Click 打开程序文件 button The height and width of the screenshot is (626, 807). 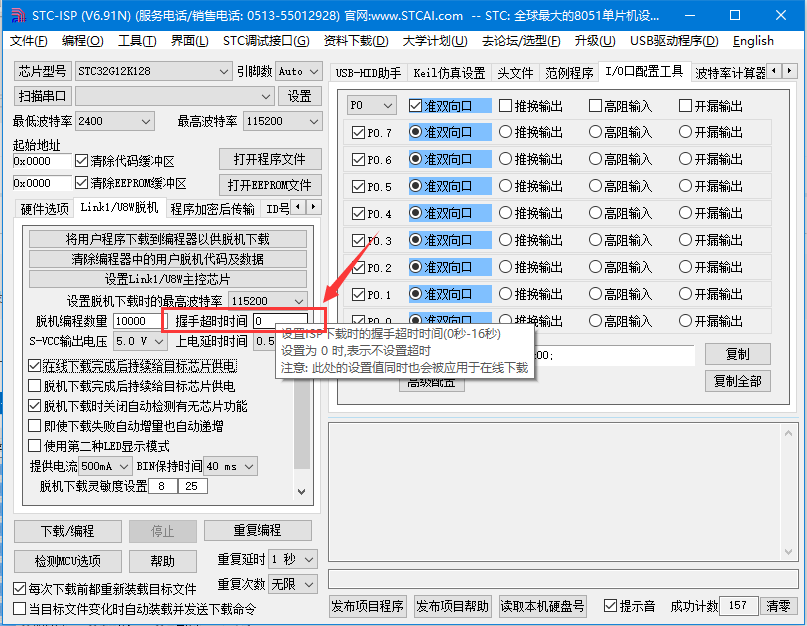click(270, 159)
